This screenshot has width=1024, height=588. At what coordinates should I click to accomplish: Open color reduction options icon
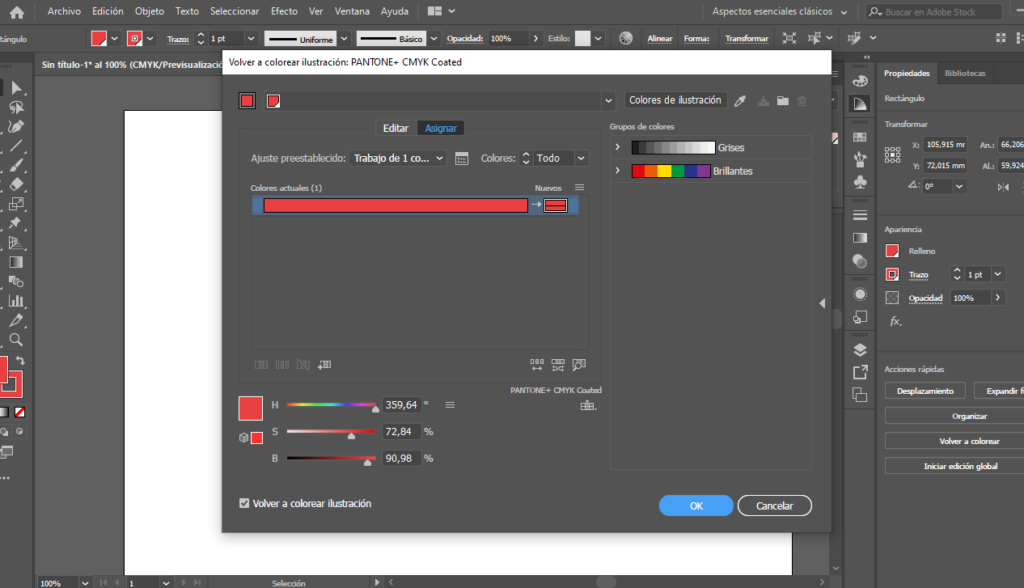pos(462,158)
